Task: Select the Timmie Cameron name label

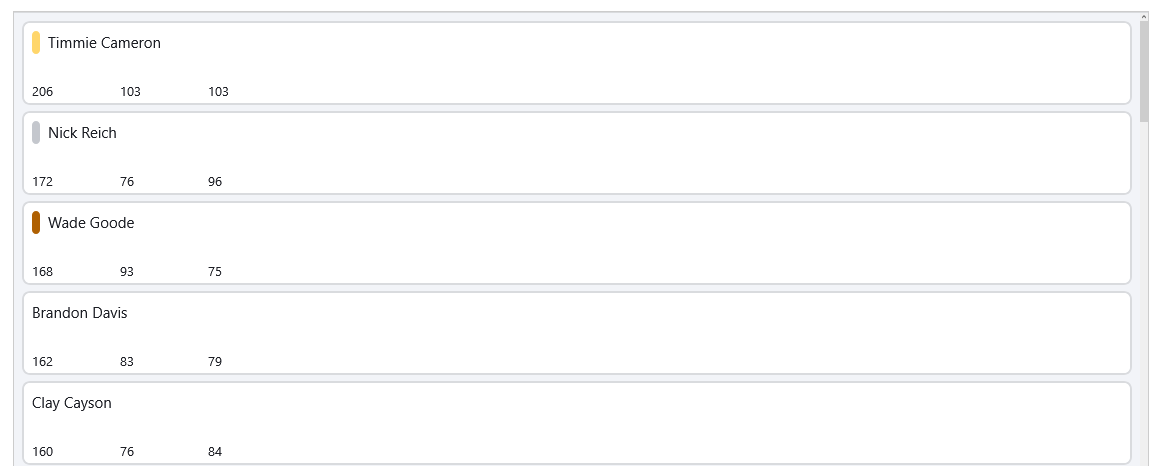Action: coord(104,43)
